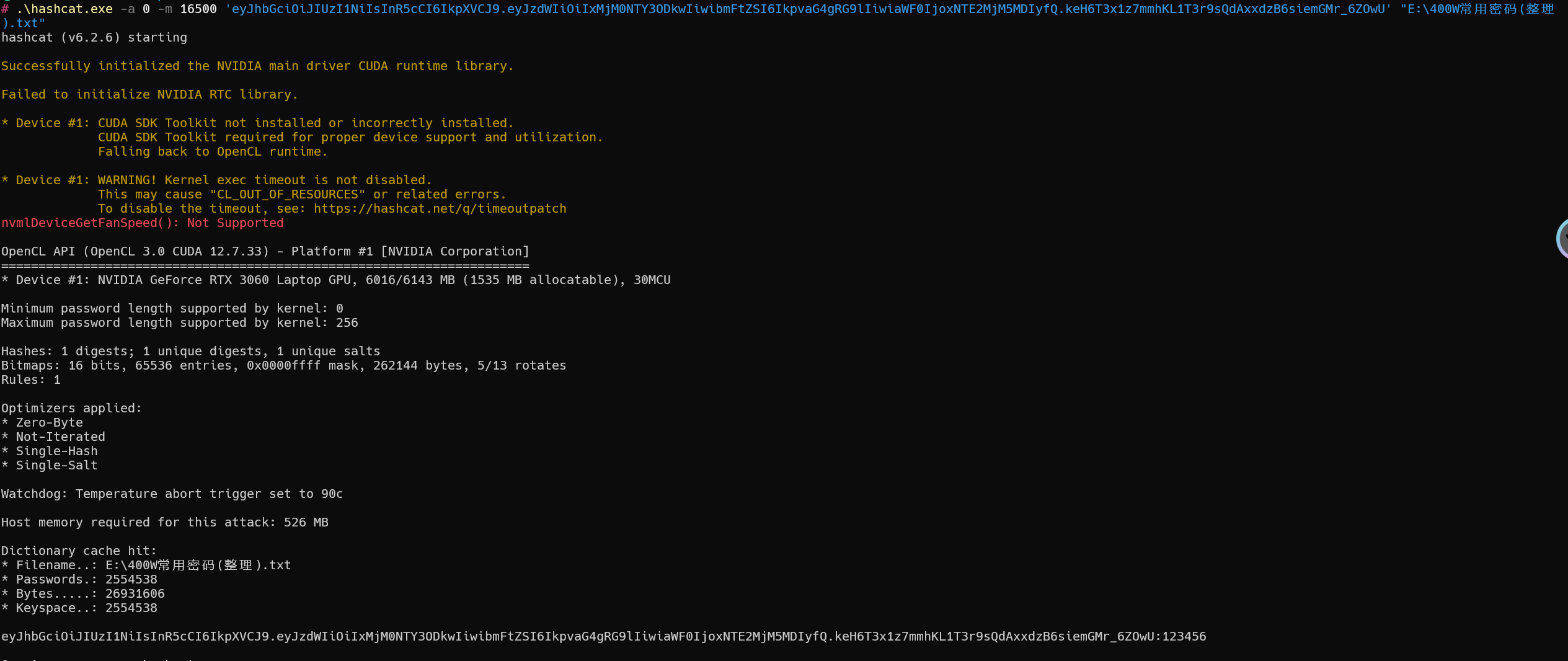Viewport: 1568px width, 661px height.
Task: Click the Watchdog temperature abort trigger line
Action: coord(172,494)
